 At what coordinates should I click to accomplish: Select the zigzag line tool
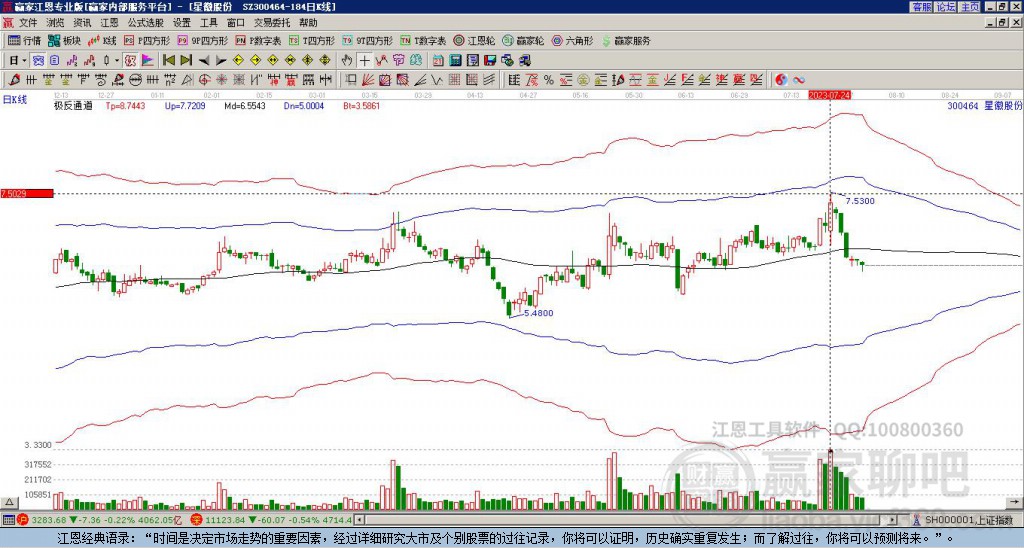(436, 80)
